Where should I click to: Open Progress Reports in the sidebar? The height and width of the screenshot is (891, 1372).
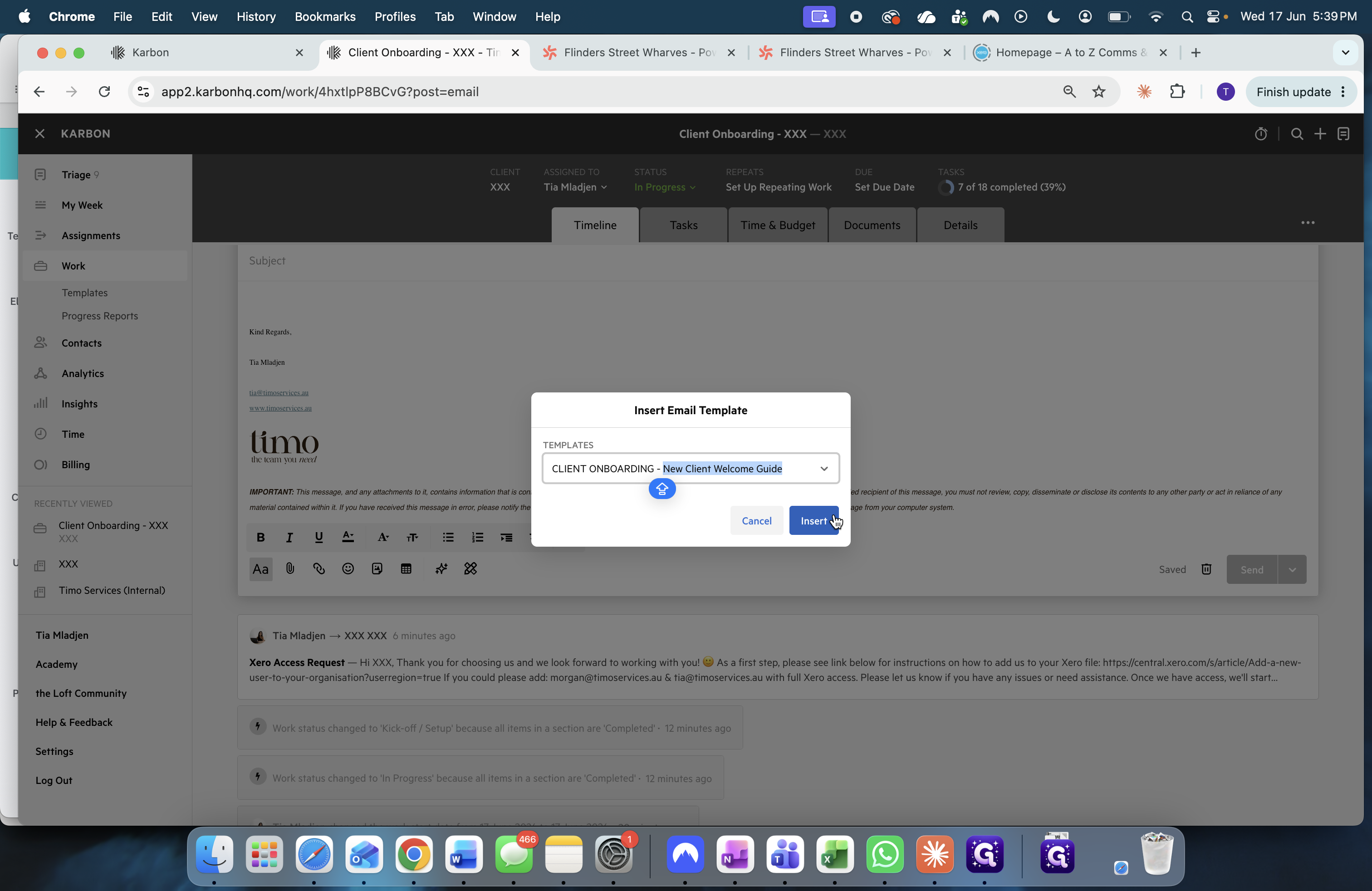point(100,315)
